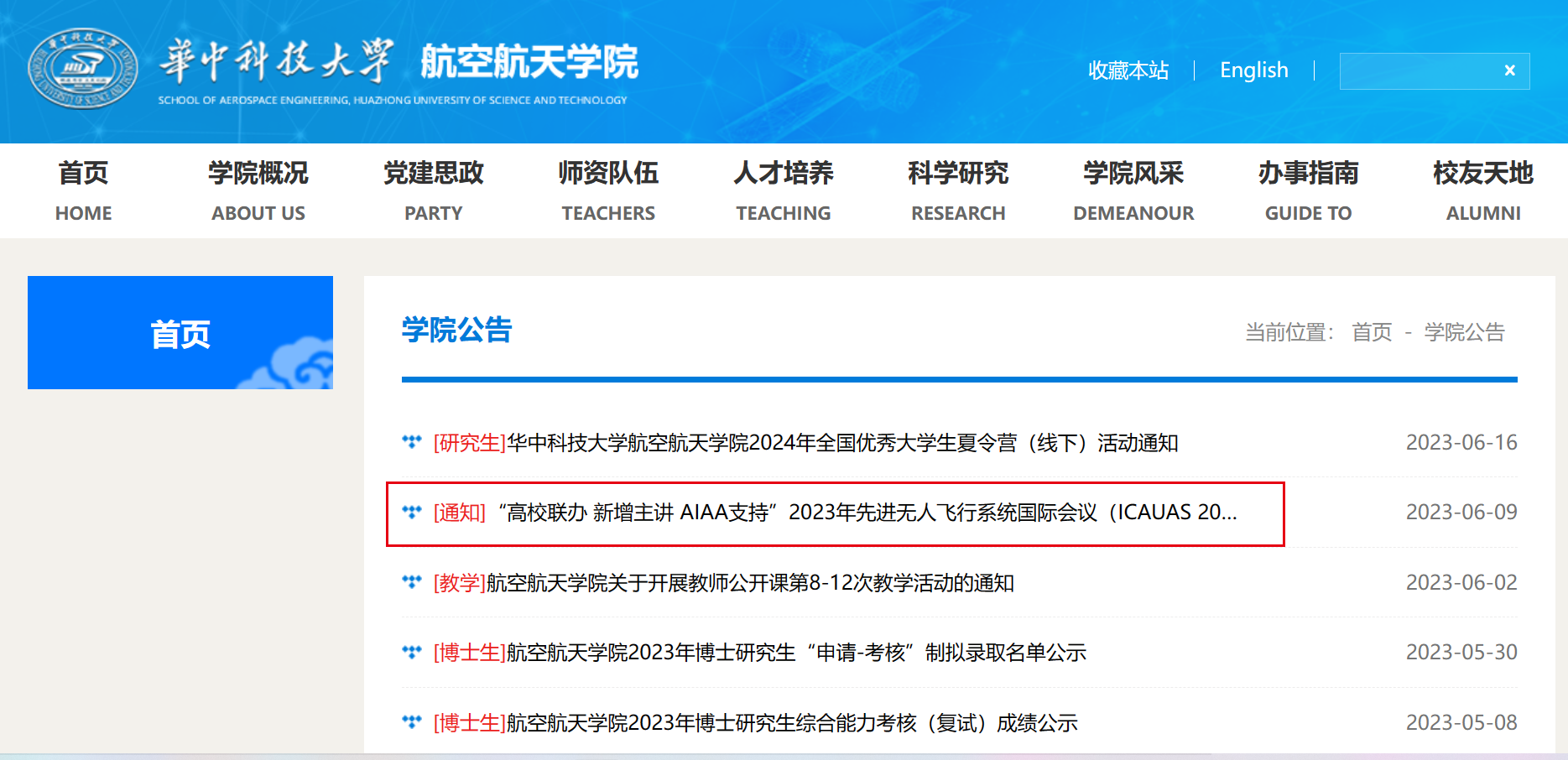This screenshot has width=1568, height=760.
Task: Open 校友天地 ALUMNI menu
Action: pos(1483,191)
